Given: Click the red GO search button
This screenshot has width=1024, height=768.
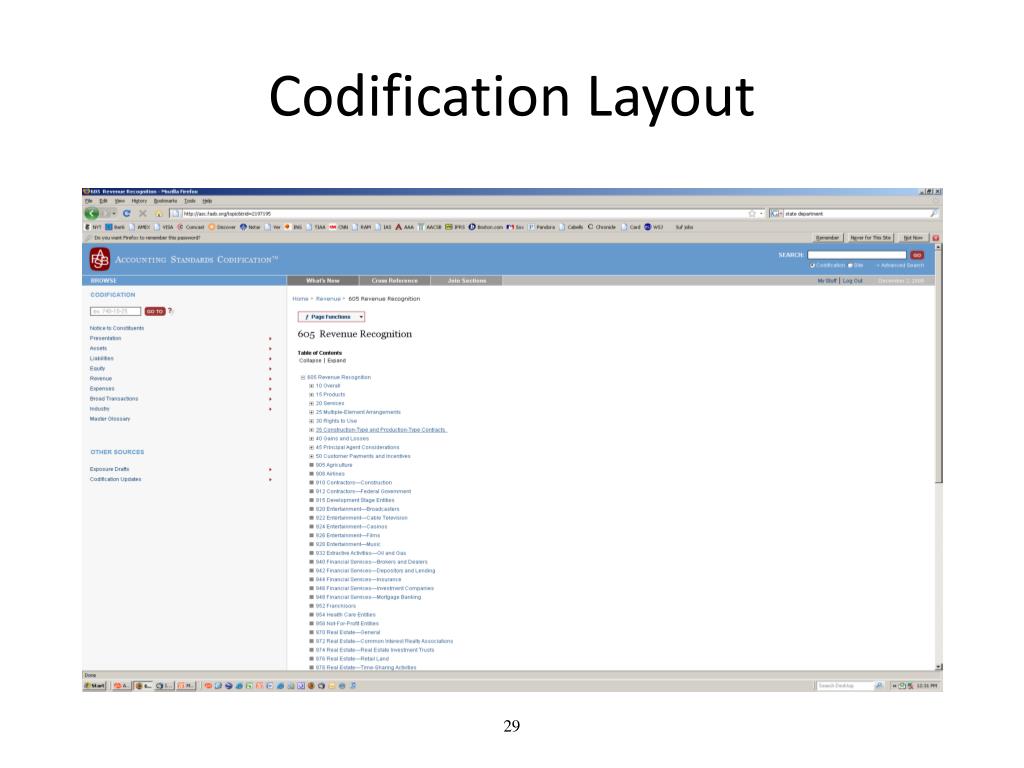Looking at the screenshot, I should [x=917, y=255].
